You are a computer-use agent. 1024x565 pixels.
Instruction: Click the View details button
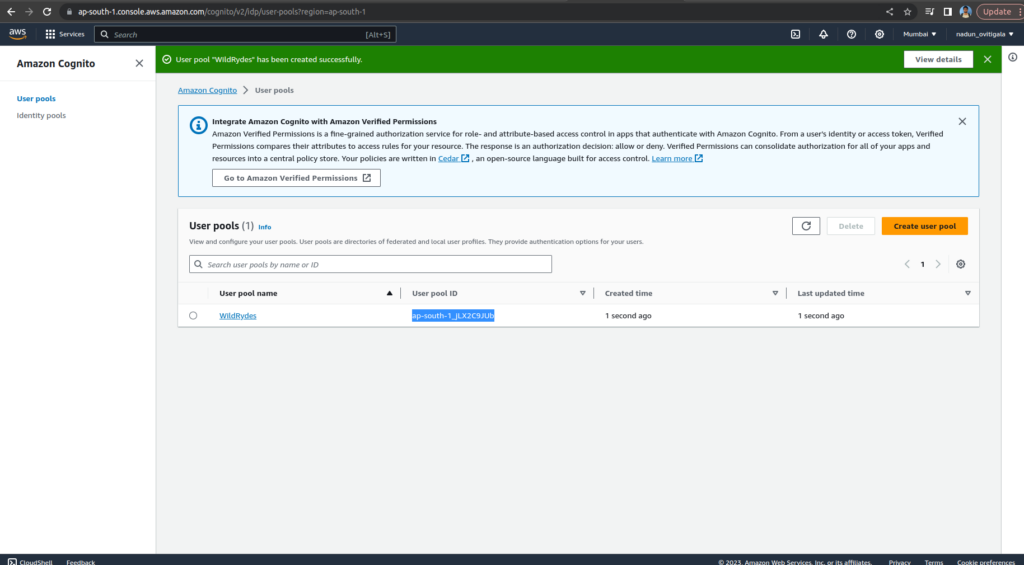pyautogui.click(x=938, y=59)
